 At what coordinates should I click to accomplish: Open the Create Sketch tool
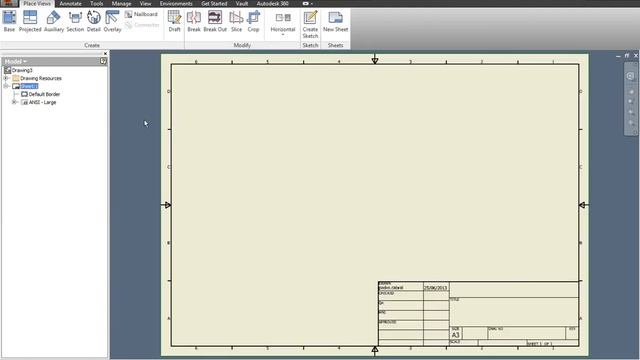[310, 24]
